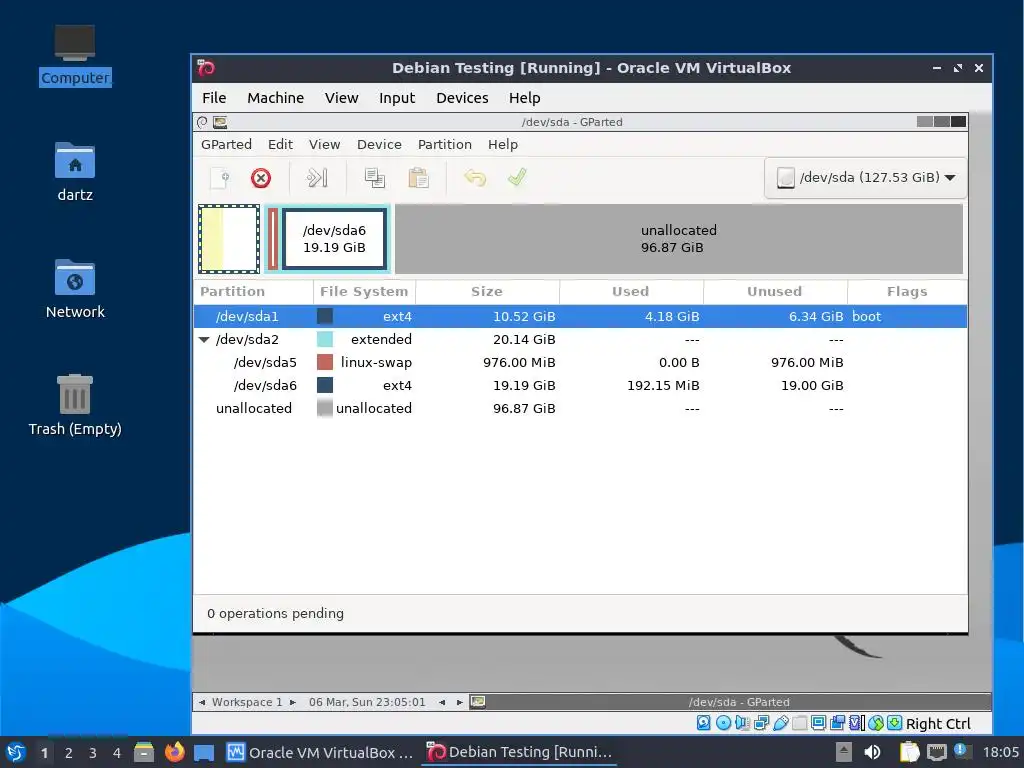
Task: Select the /dev/sda2 extended partition row
Action: click(x=580, y=340)
